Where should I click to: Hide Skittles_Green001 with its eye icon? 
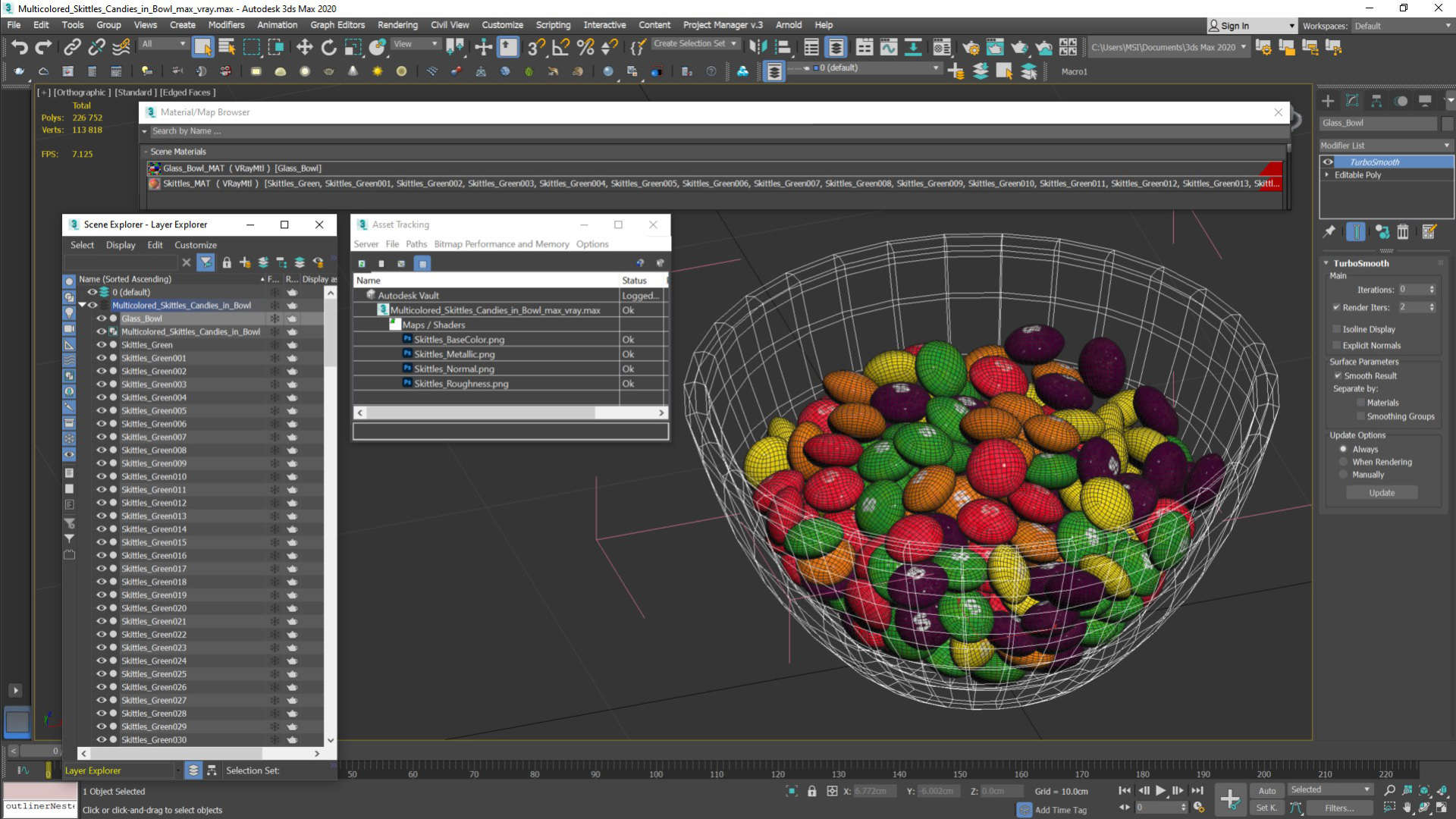point(101,358)
